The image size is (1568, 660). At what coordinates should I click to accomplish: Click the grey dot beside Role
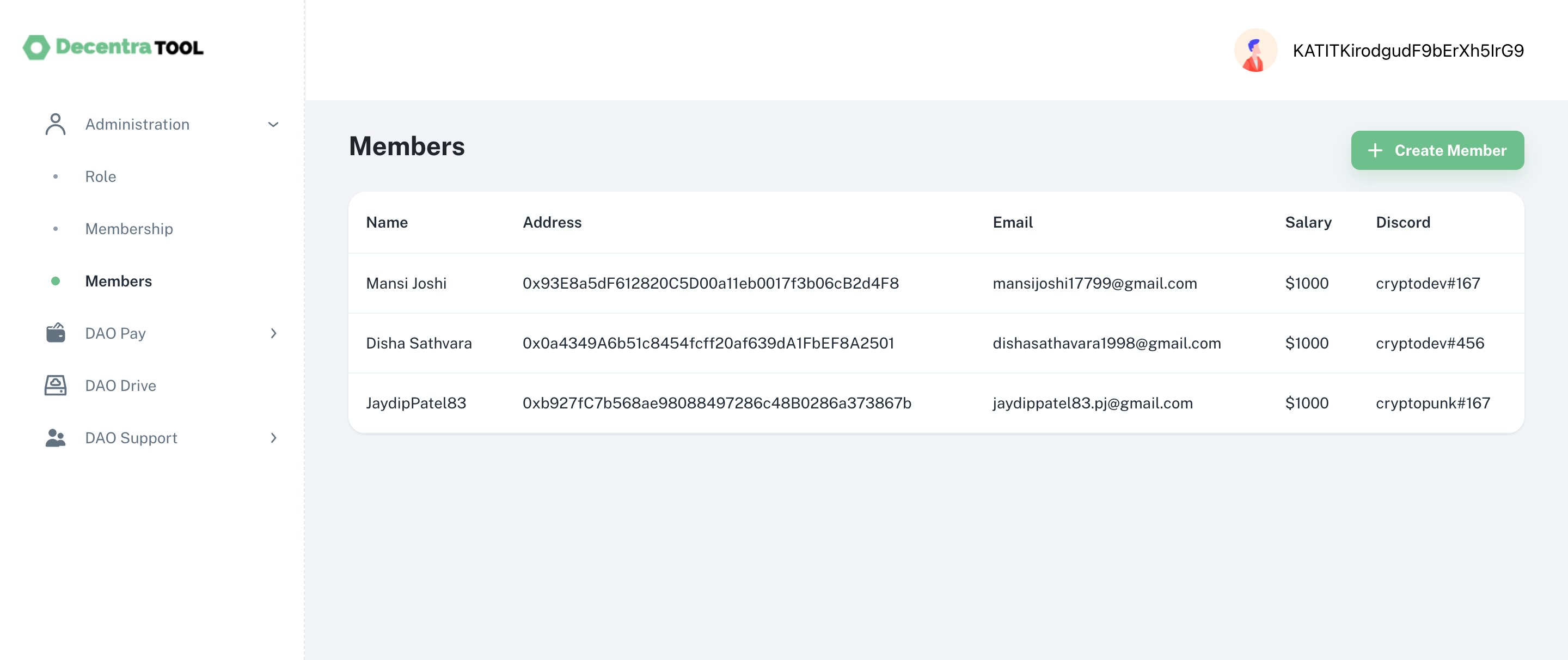click(57, 176)
